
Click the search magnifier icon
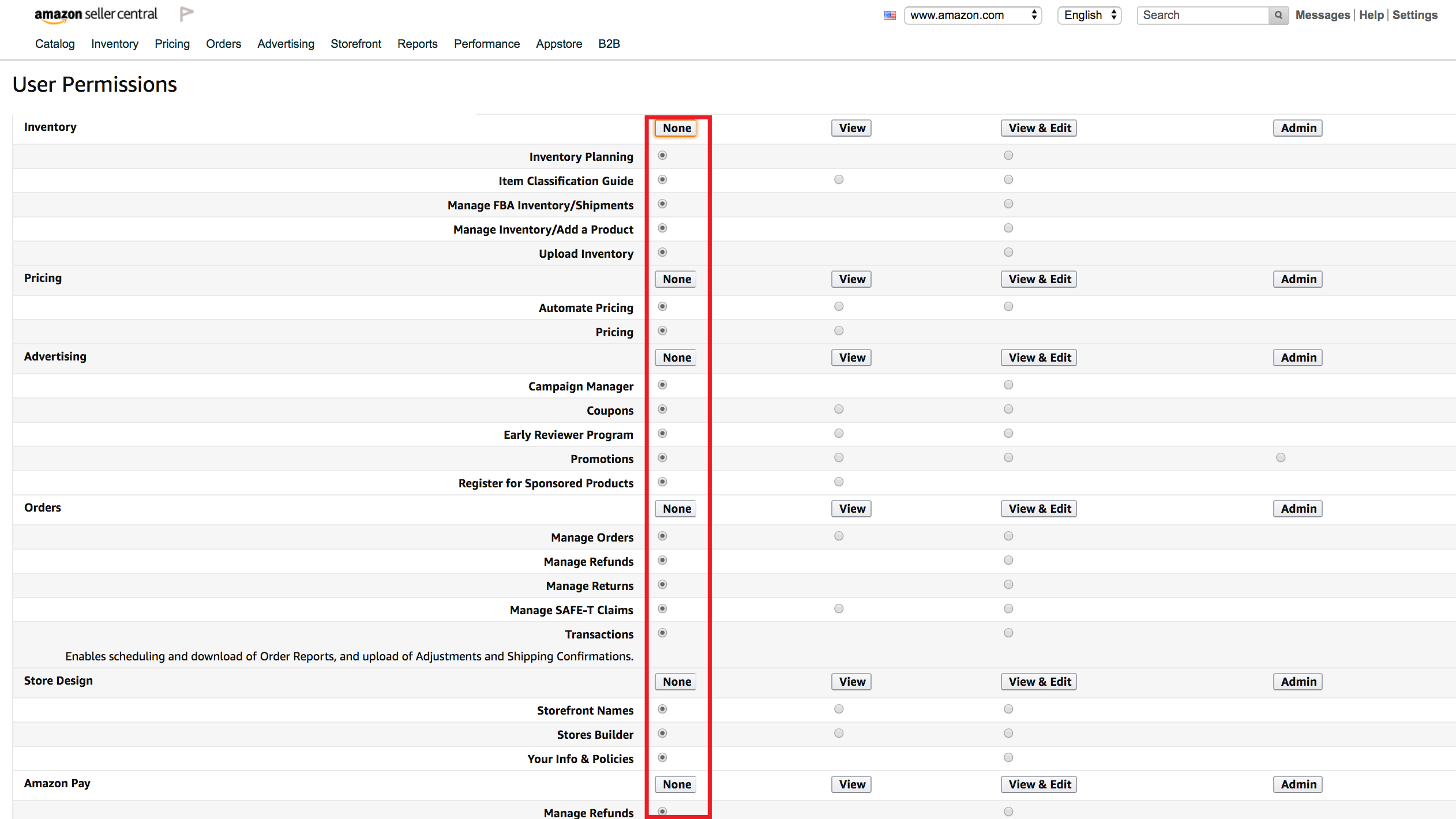[x=1279, y=16]
